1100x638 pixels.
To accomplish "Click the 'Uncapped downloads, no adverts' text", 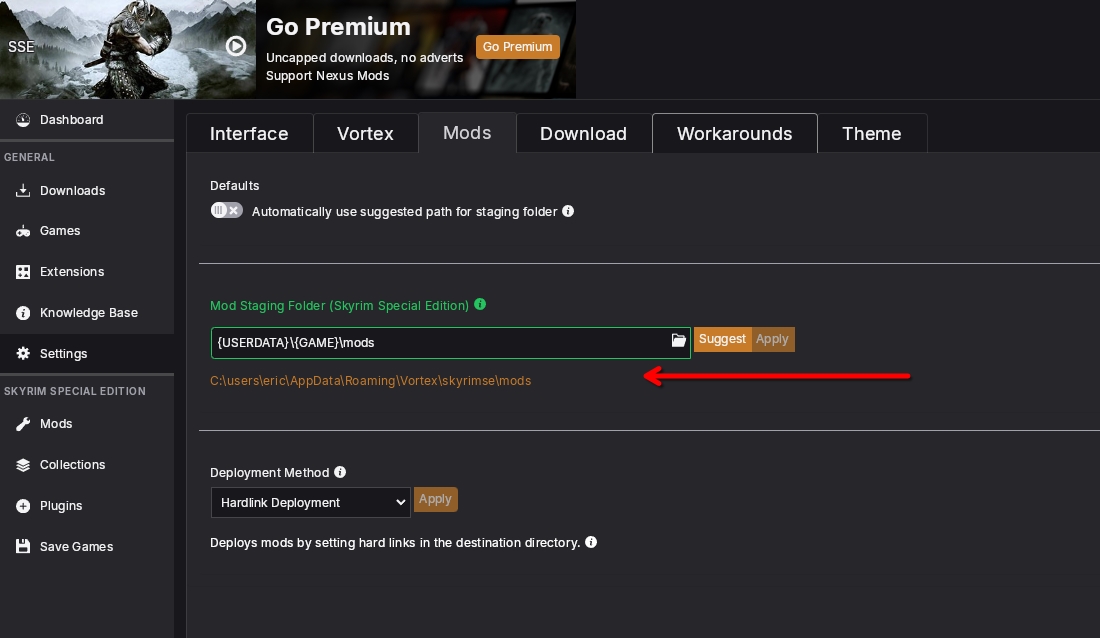I will [365, 58].
